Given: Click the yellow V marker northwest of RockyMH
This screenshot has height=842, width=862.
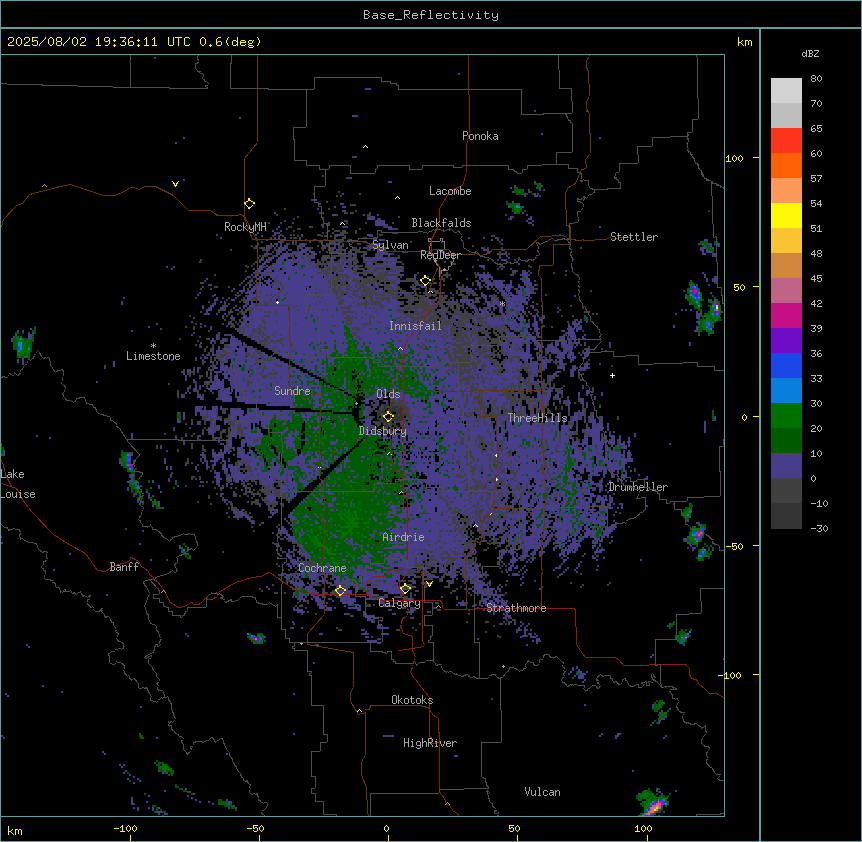Looking at the screenshot, I should click(175, 184).
